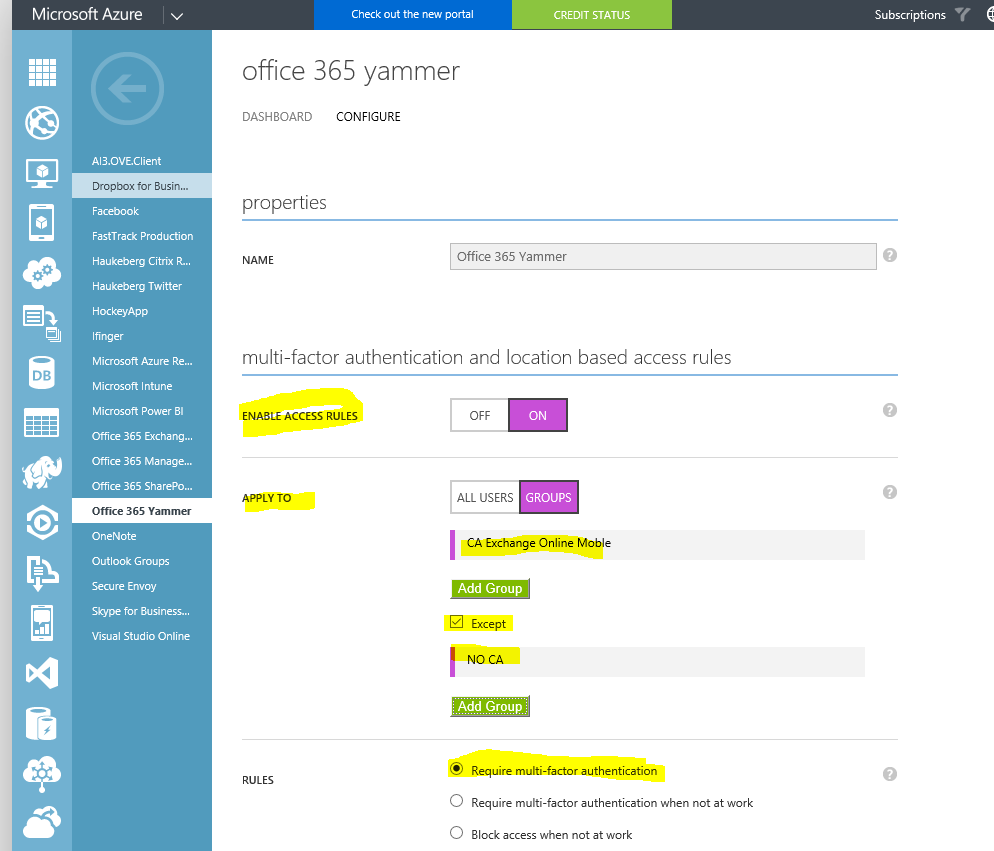Click the Subscriptions filter icon
This screenshot has width=994, height=851.
pyautogui.click(x=961, y=15)
